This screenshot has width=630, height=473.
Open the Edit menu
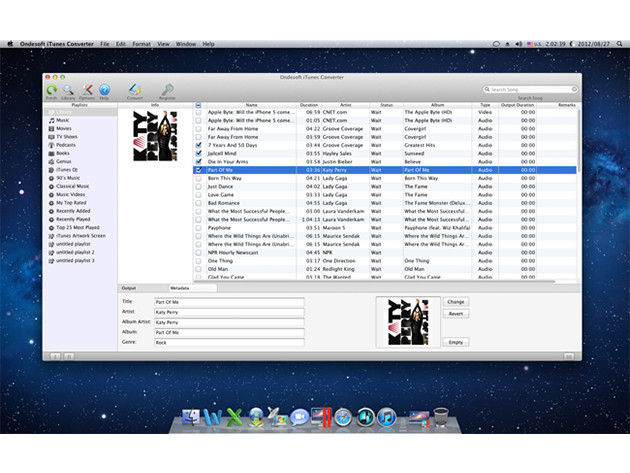[x=121, y=44]
